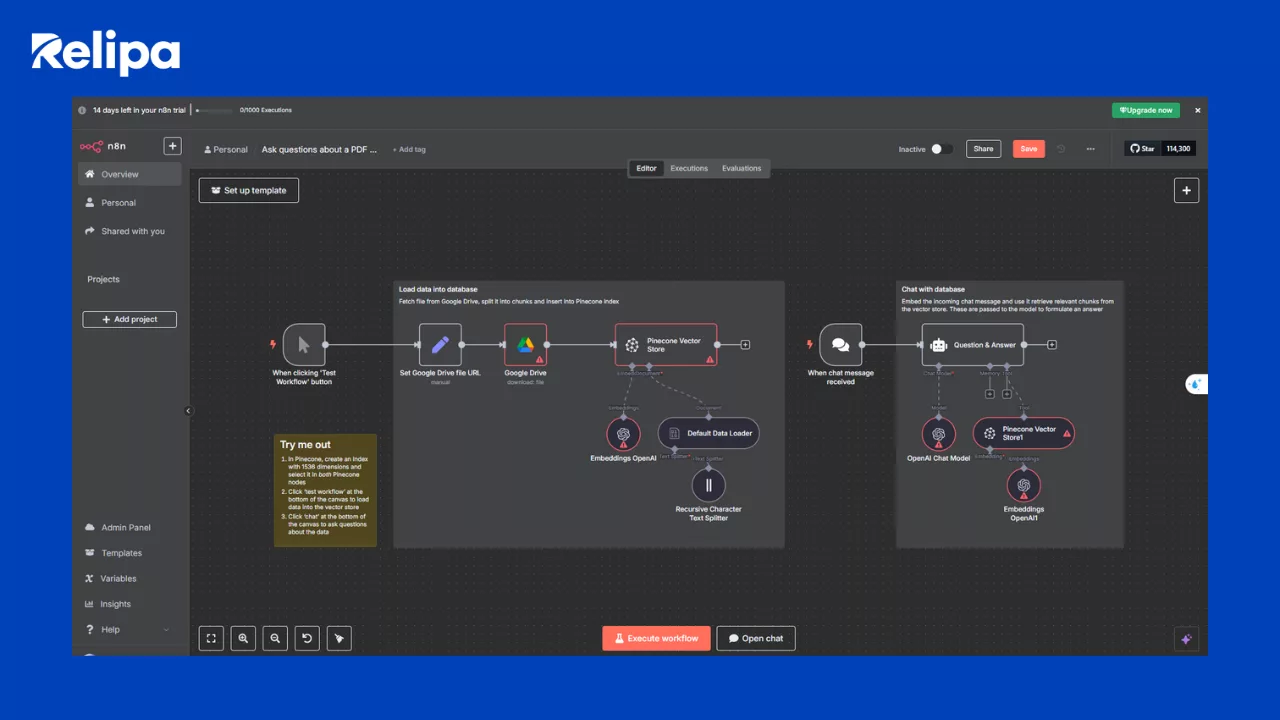Click the Load data into database note title
The height and width of the screenshot is (720, 1280).
[438, 290]
